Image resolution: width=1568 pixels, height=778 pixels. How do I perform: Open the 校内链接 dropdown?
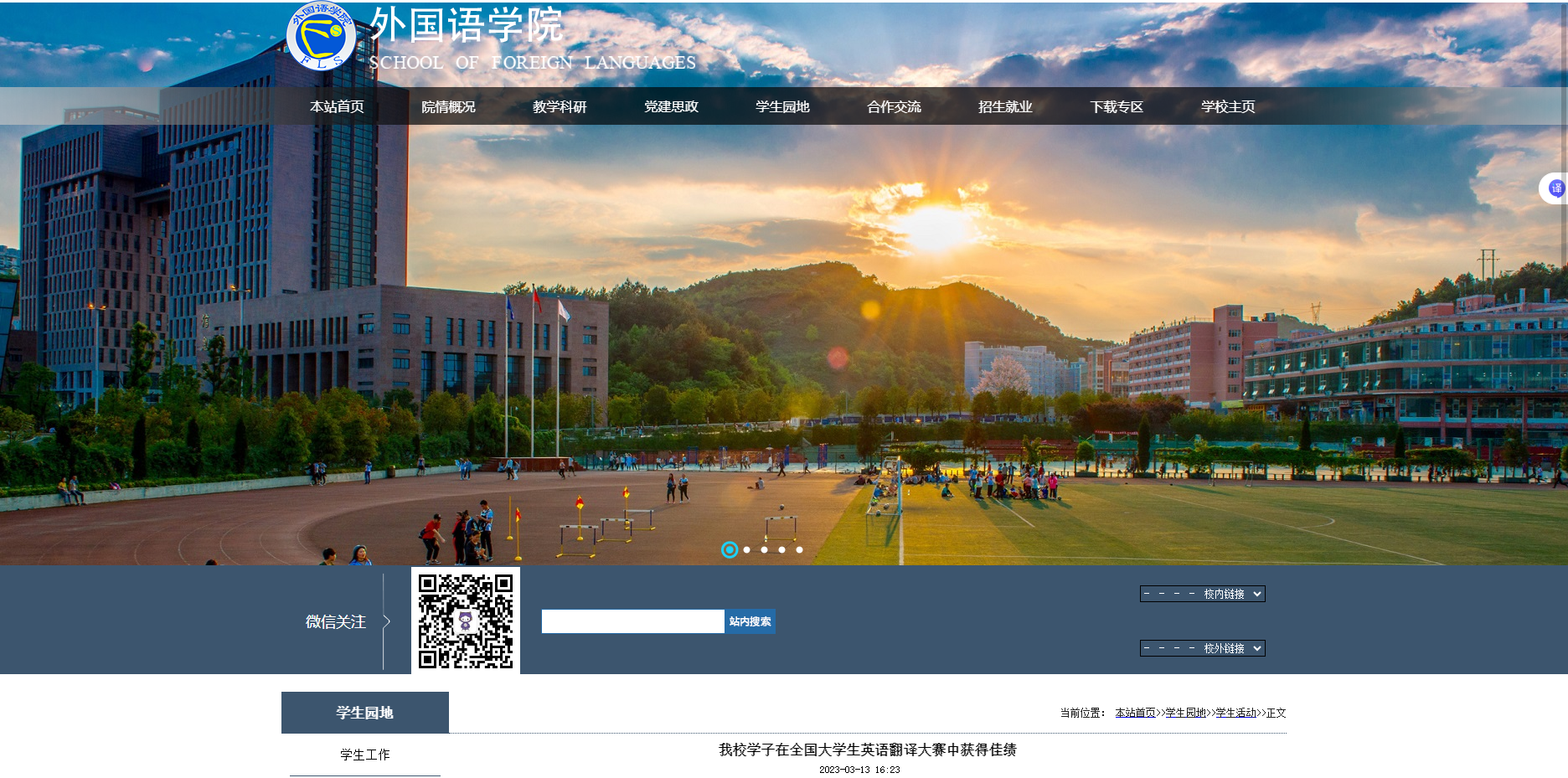tap(1202, 594)
